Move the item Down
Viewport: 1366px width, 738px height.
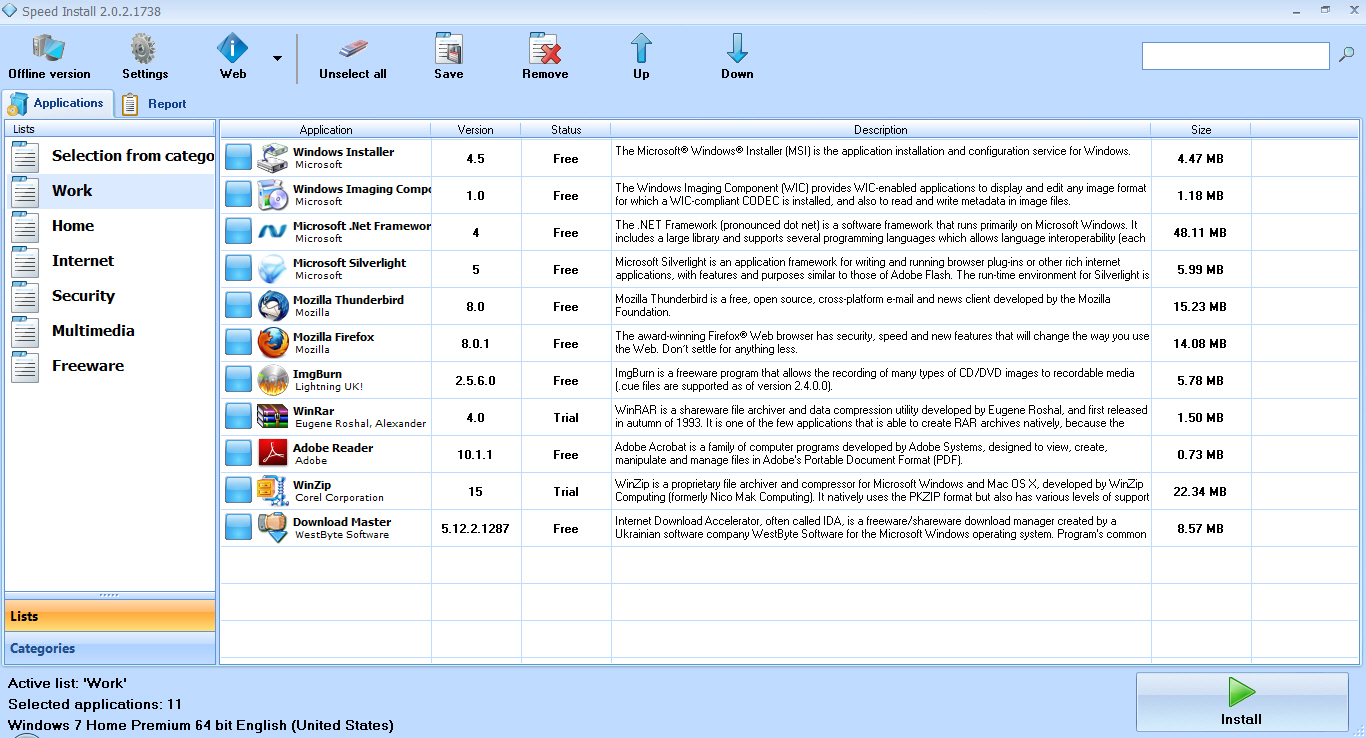point(737,57)
